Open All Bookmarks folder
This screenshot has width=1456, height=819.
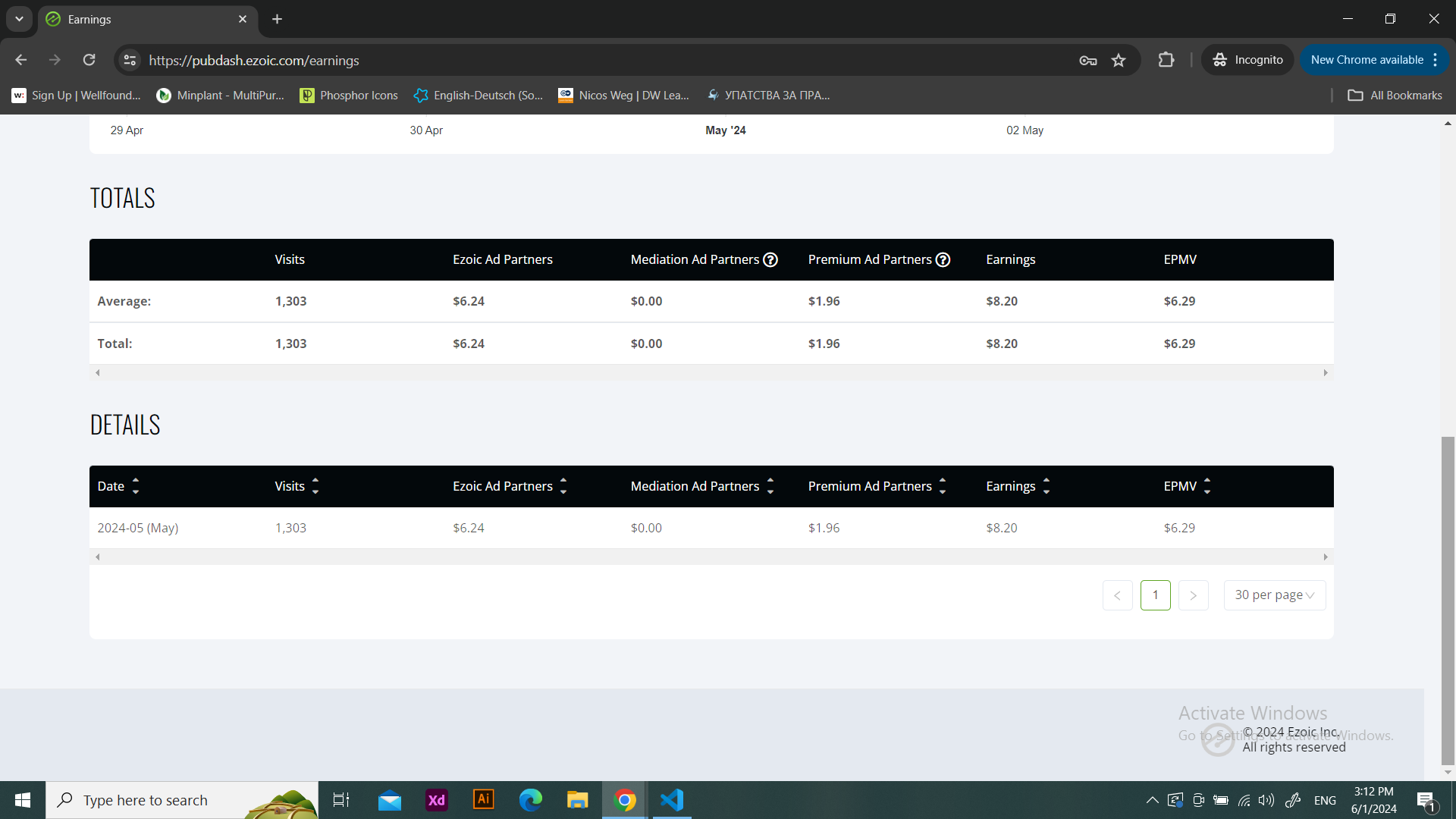1395,96
